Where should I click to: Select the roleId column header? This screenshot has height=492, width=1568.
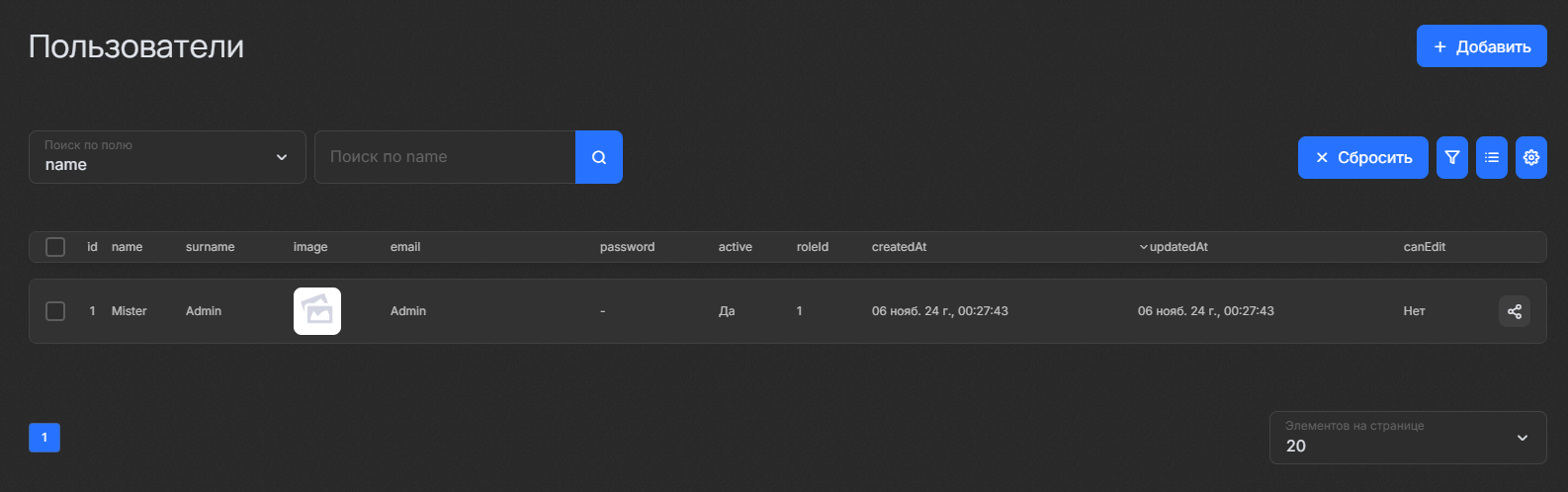click(x=812, y=247)
